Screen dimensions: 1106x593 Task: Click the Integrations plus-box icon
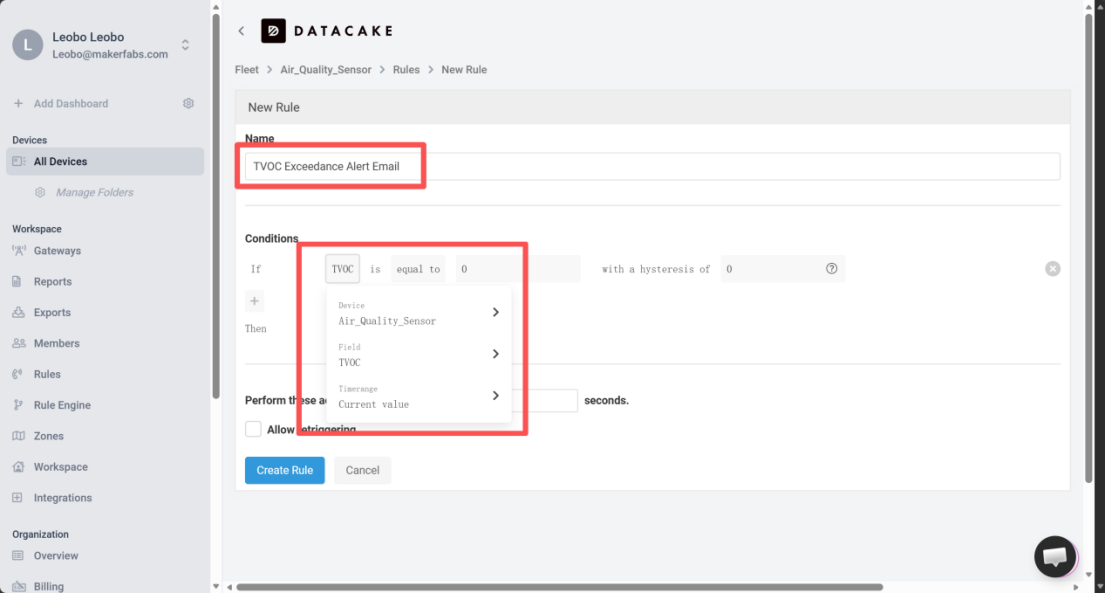[x=18, y=498]
